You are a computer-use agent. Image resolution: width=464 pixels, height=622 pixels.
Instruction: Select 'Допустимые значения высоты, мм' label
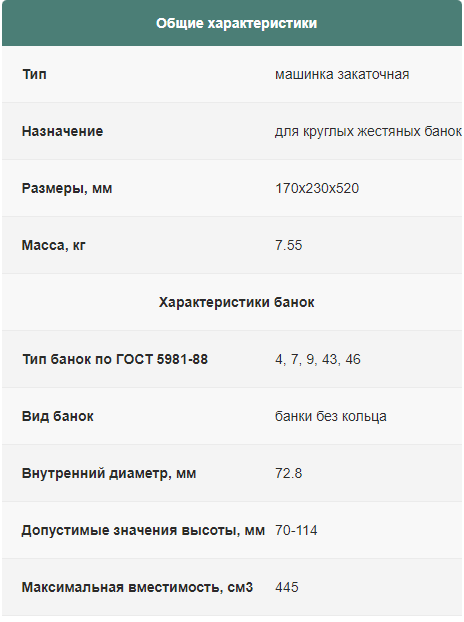coord(143,530)
